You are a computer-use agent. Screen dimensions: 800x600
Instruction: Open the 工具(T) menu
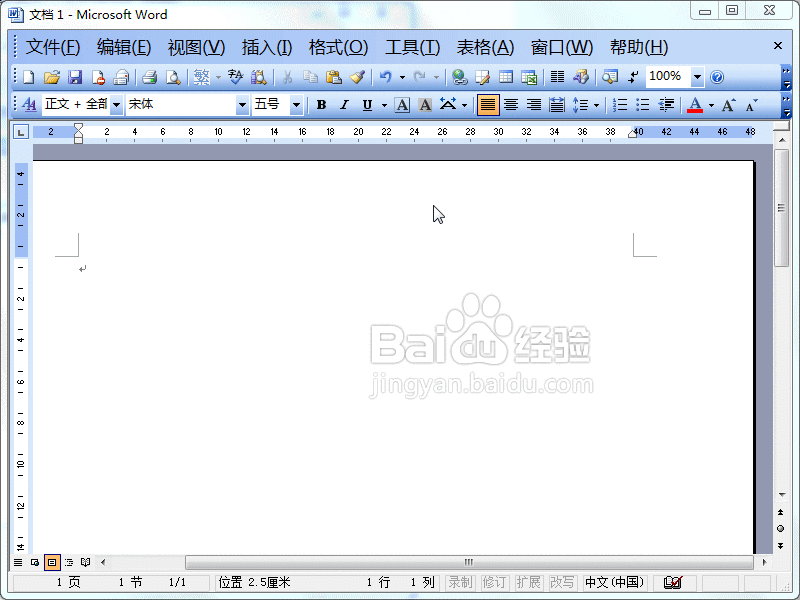point(412,47)
